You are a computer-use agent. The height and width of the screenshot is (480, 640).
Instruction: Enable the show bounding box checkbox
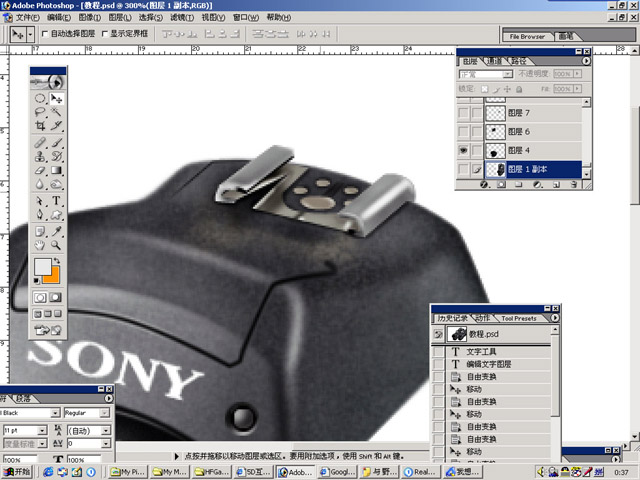104,34
